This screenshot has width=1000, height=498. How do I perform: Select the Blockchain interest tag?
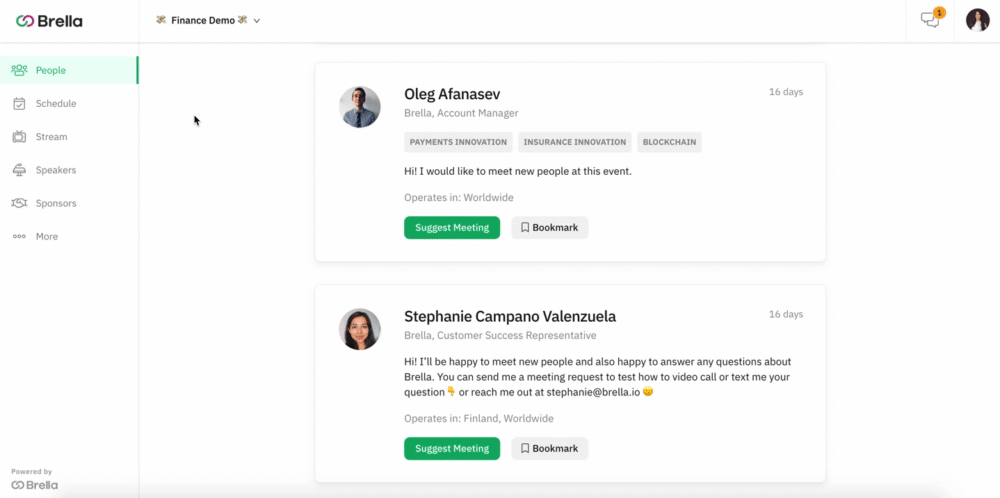[669, 142]
